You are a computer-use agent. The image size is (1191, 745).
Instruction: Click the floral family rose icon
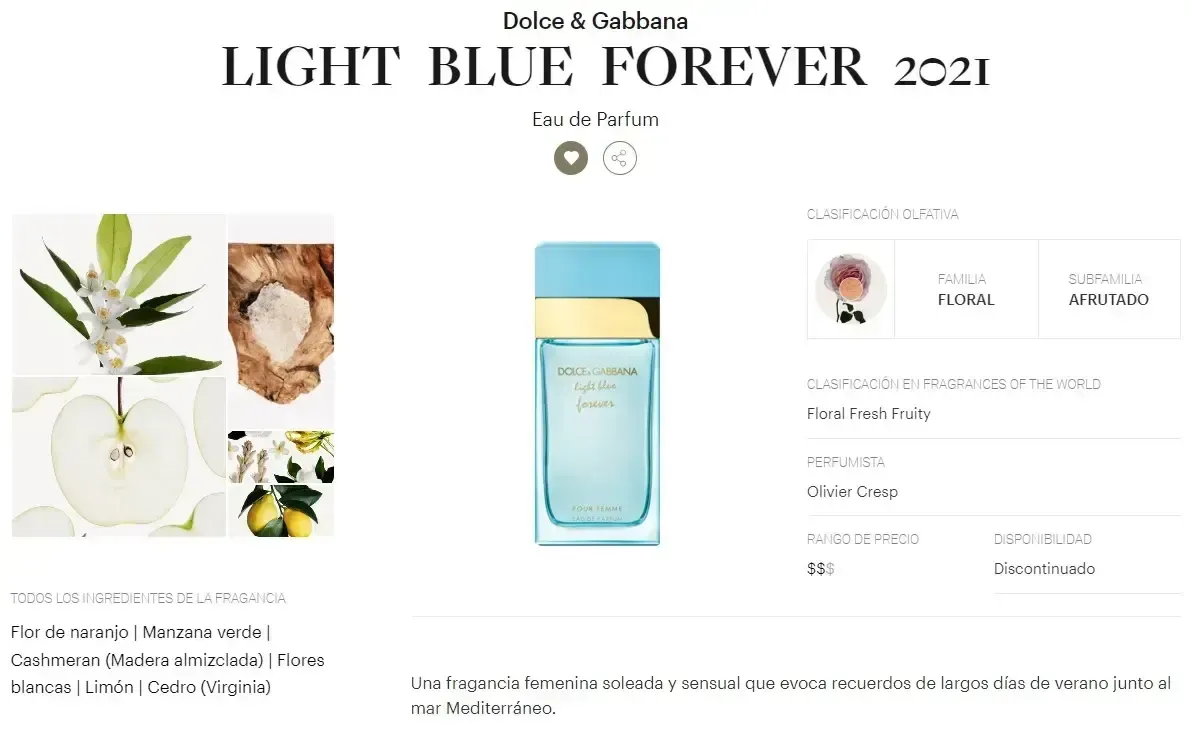pos(851,289)
